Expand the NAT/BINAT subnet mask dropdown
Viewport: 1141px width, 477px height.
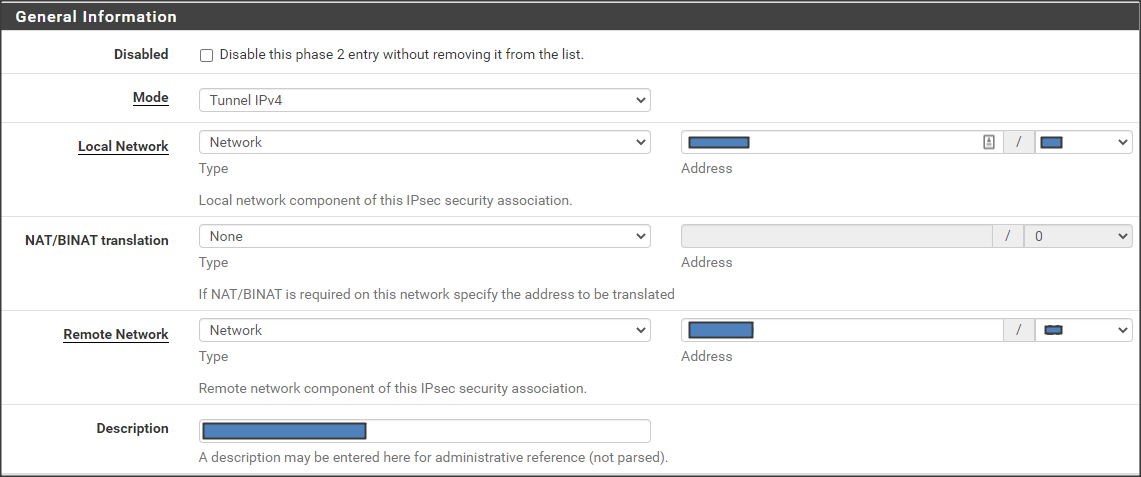click(1078, 237)
